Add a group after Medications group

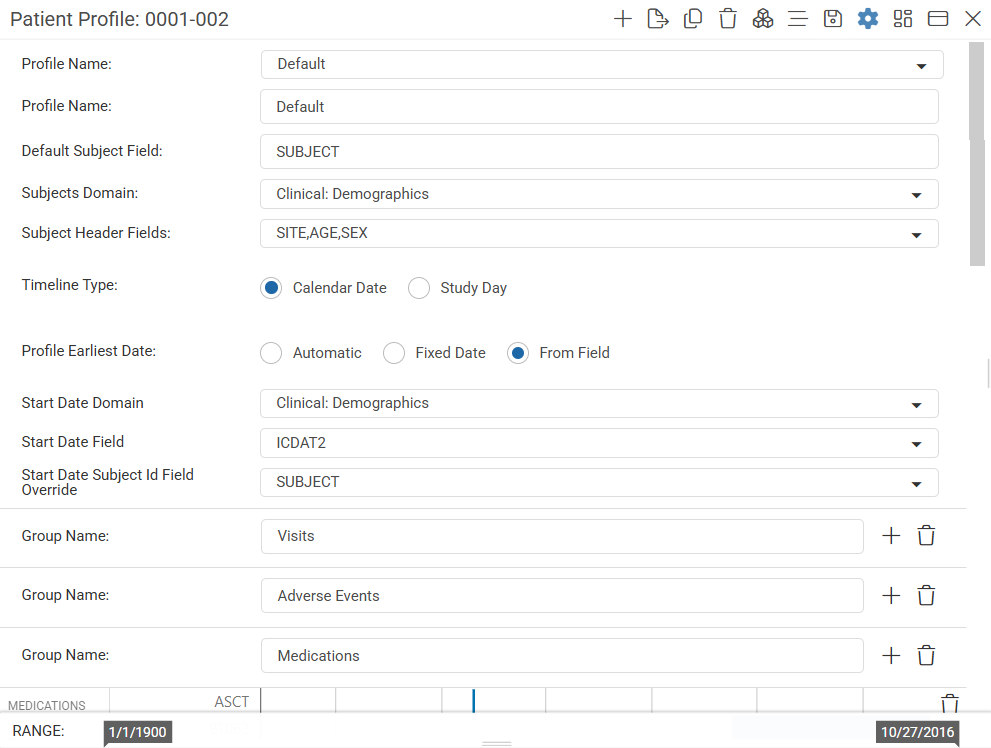point(891,655)
